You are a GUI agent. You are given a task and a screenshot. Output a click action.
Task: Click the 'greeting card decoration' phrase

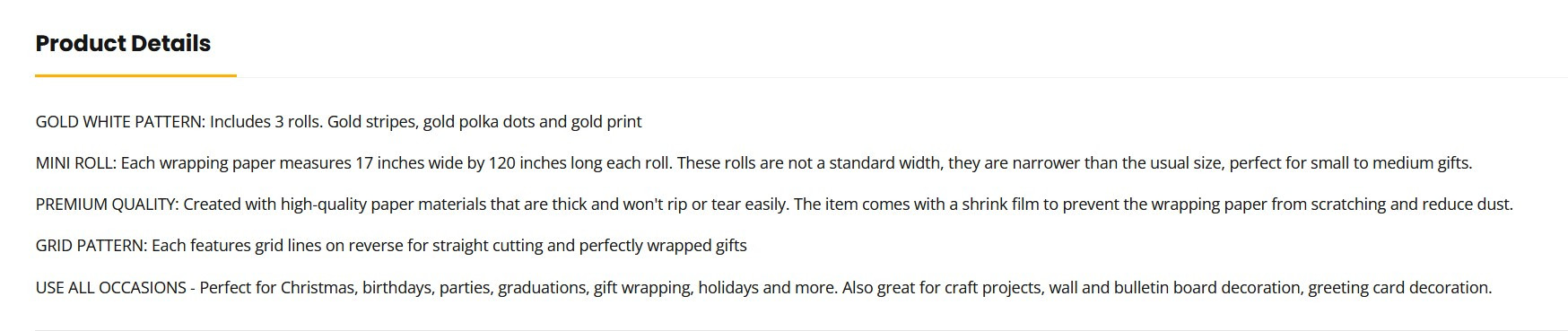[1398, 288]
